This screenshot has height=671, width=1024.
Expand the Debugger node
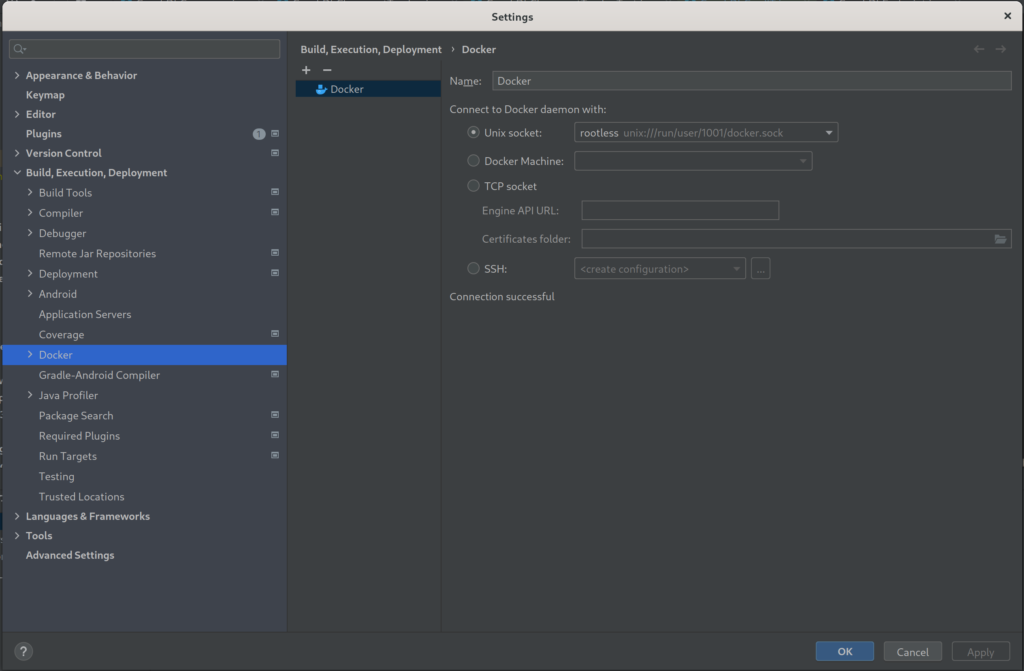tap(30, 233)
